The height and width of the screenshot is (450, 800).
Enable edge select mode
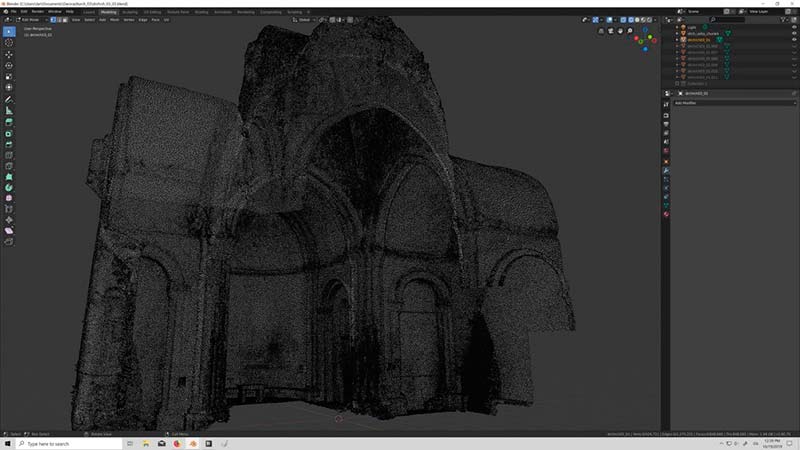(59, 20)
